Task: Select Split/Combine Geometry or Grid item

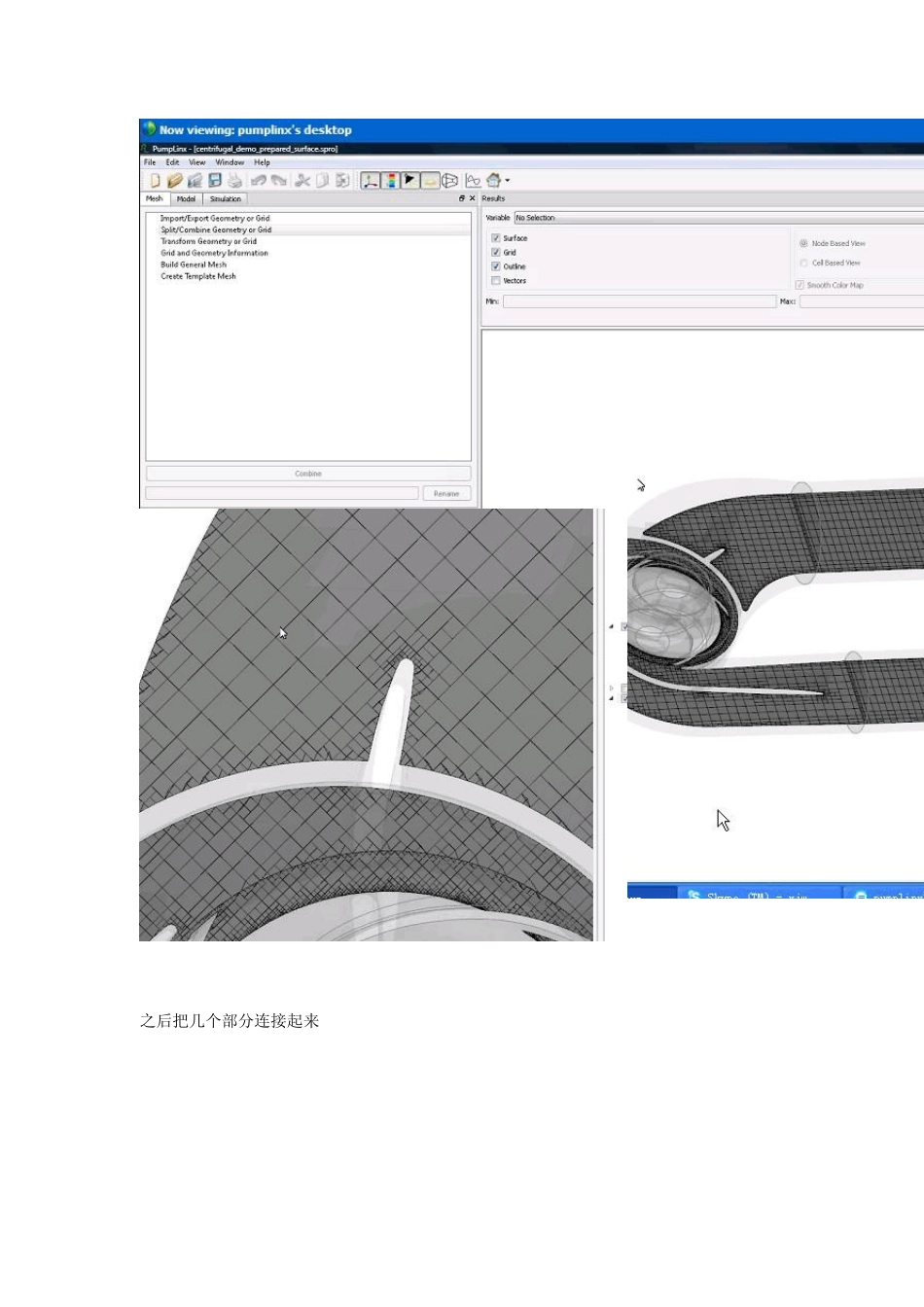Action: 216,230
